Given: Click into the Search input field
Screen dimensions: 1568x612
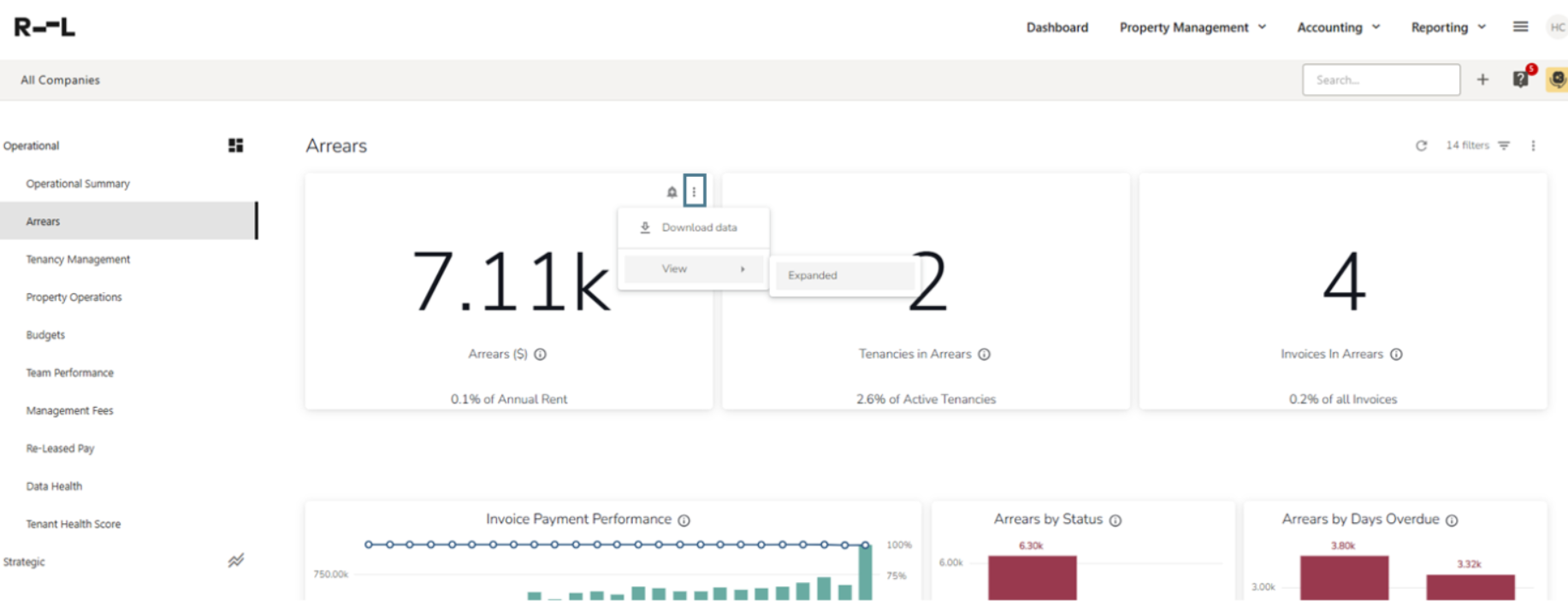Looking at the screenshot, I should (1380, 79).
